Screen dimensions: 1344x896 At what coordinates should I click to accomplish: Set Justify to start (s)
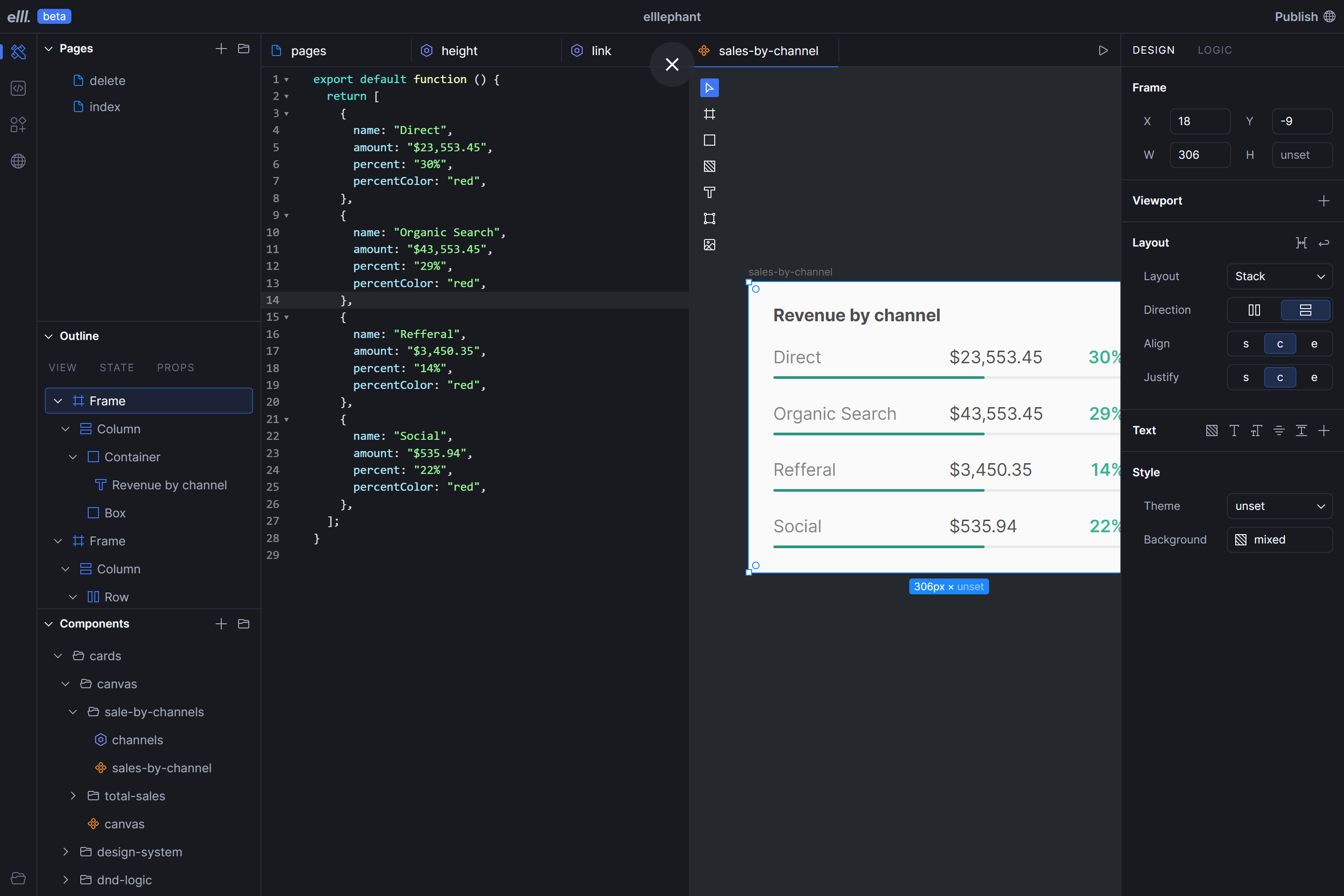(x=1246, y=378)
